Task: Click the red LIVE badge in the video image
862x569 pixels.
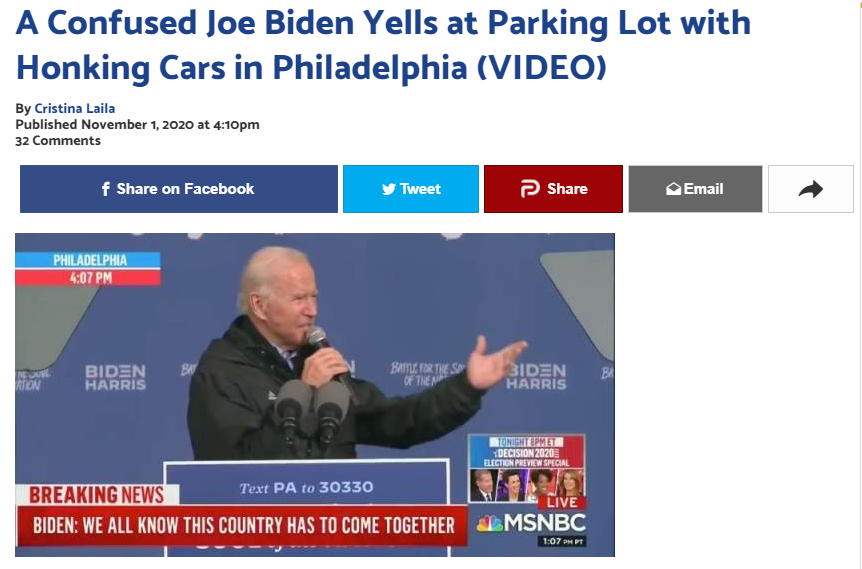Action: 562,502
